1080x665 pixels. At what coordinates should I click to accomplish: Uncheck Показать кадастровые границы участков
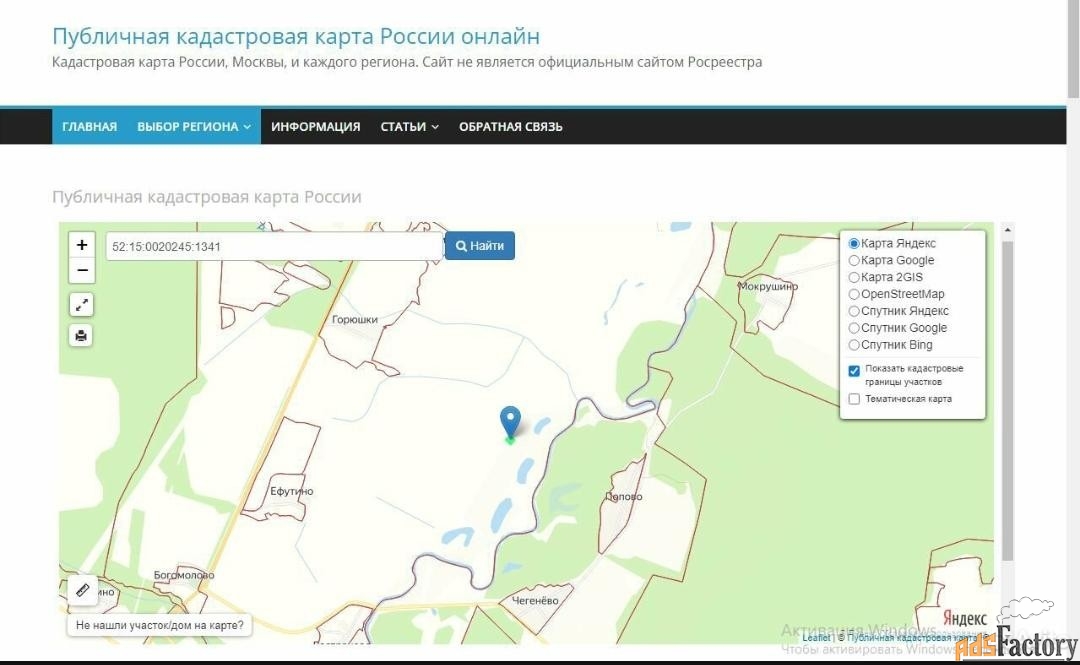pos(854,371)
